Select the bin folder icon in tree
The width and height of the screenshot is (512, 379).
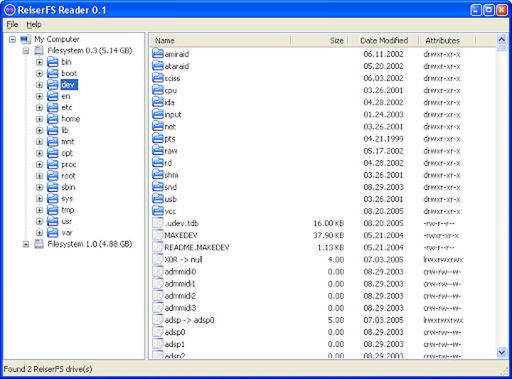coord(53,62)
